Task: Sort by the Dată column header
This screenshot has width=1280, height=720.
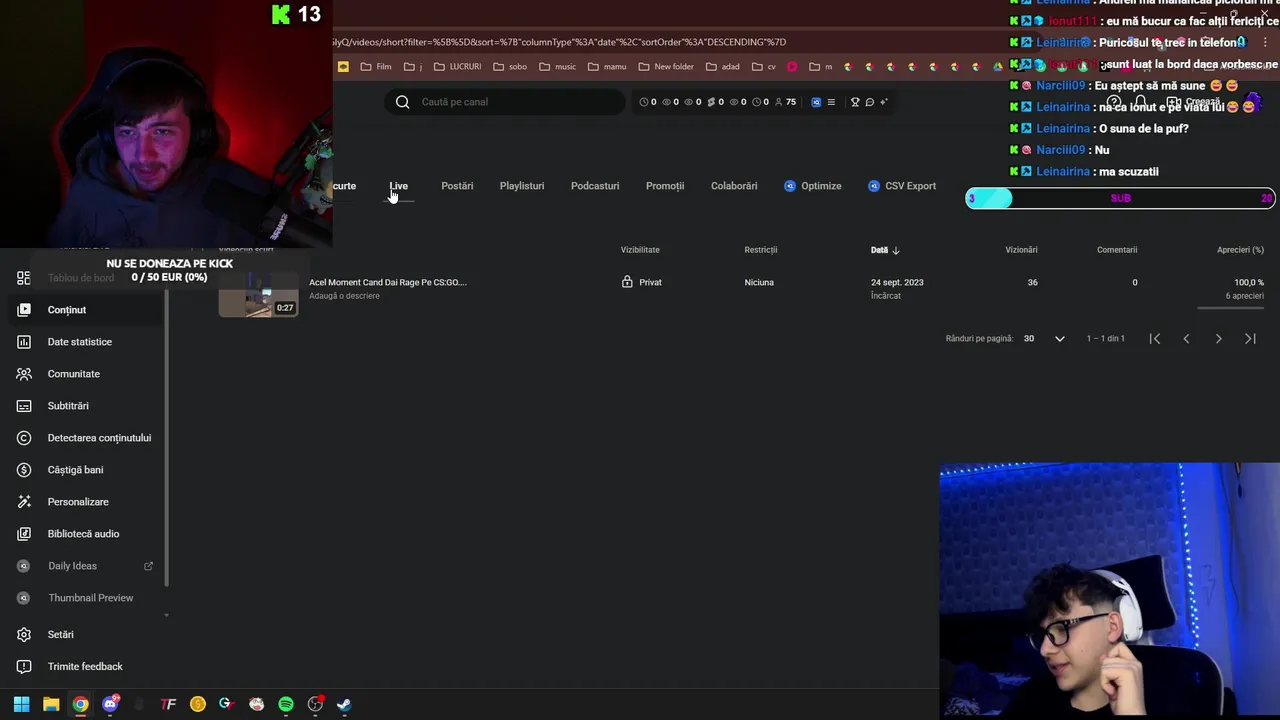Action: (885, 250)
